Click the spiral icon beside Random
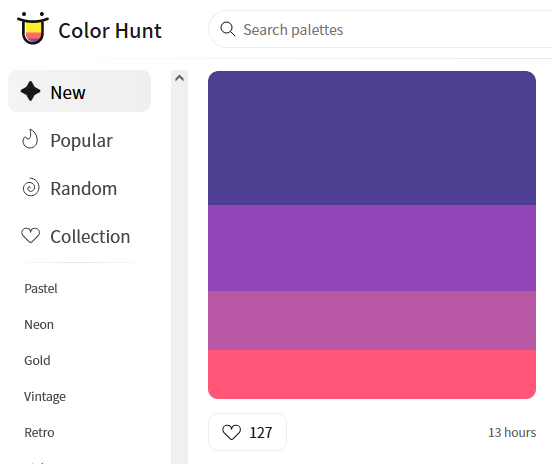552x464 pixels. [x=31, y=187]
